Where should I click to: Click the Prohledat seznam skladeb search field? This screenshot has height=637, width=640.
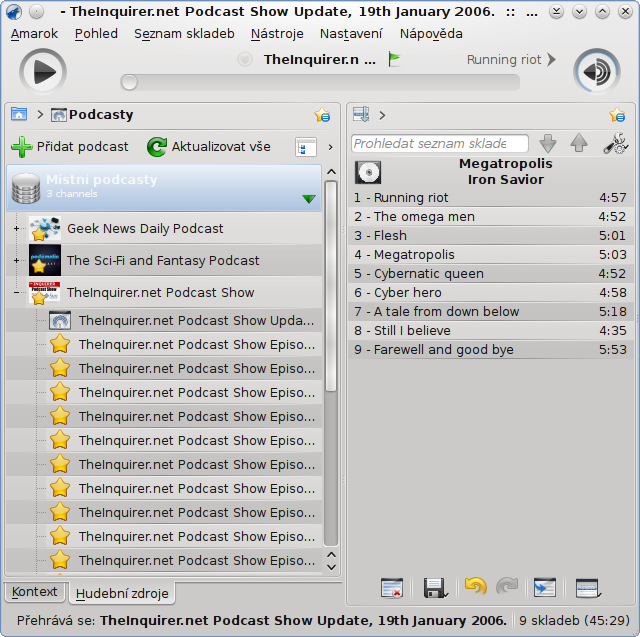(440, 144)
